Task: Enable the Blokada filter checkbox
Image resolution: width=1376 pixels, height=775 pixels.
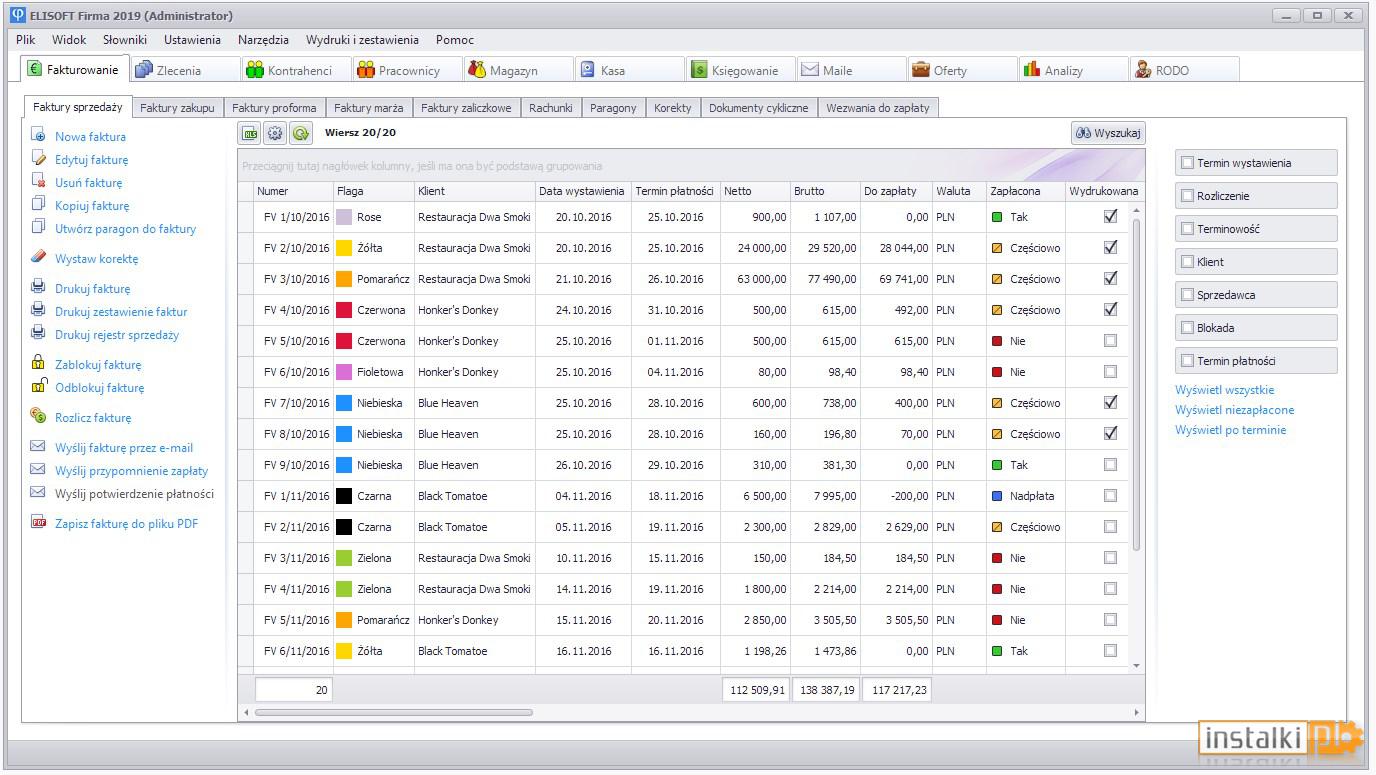Action: click(x=1187, y=328)
